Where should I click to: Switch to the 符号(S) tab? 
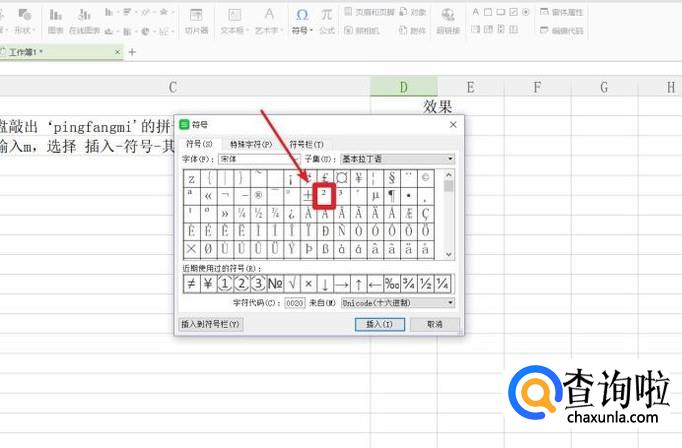tap(199, 144)
